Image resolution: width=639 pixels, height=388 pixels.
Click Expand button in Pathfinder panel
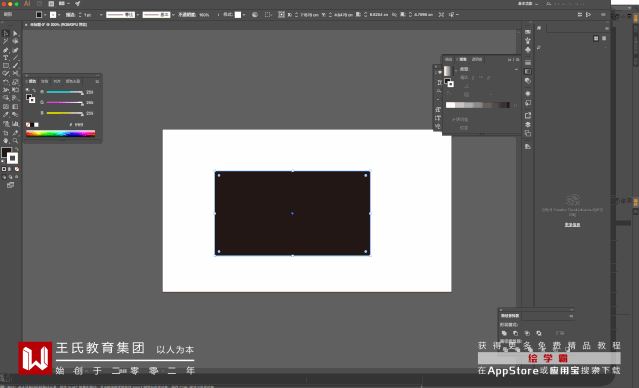pos(560,333)
